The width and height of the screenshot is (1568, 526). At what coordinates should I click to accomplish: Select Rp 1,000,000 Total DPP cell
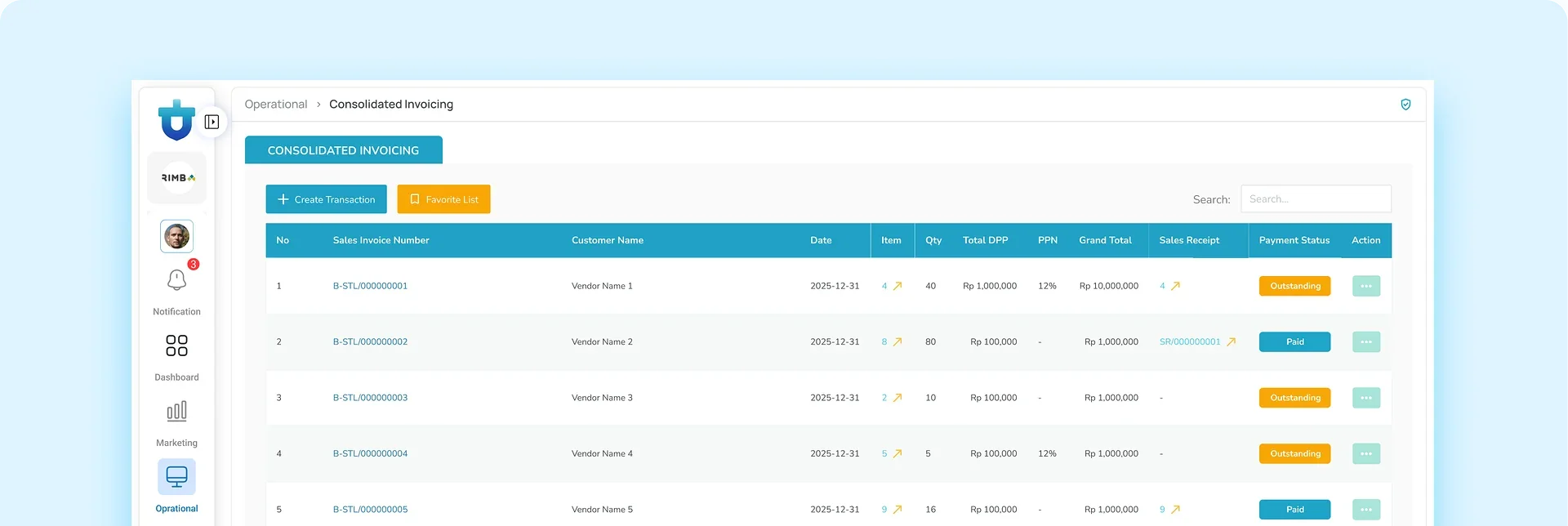tap(990, 286)
